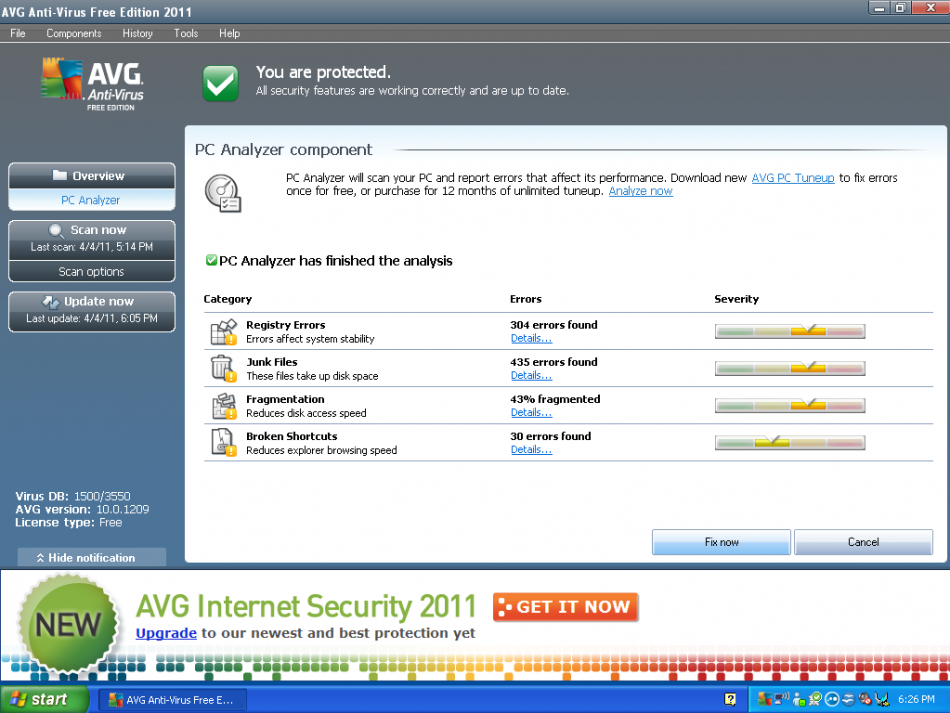
Task: Collapse banner with Hide notification
Action: [92, 557]
